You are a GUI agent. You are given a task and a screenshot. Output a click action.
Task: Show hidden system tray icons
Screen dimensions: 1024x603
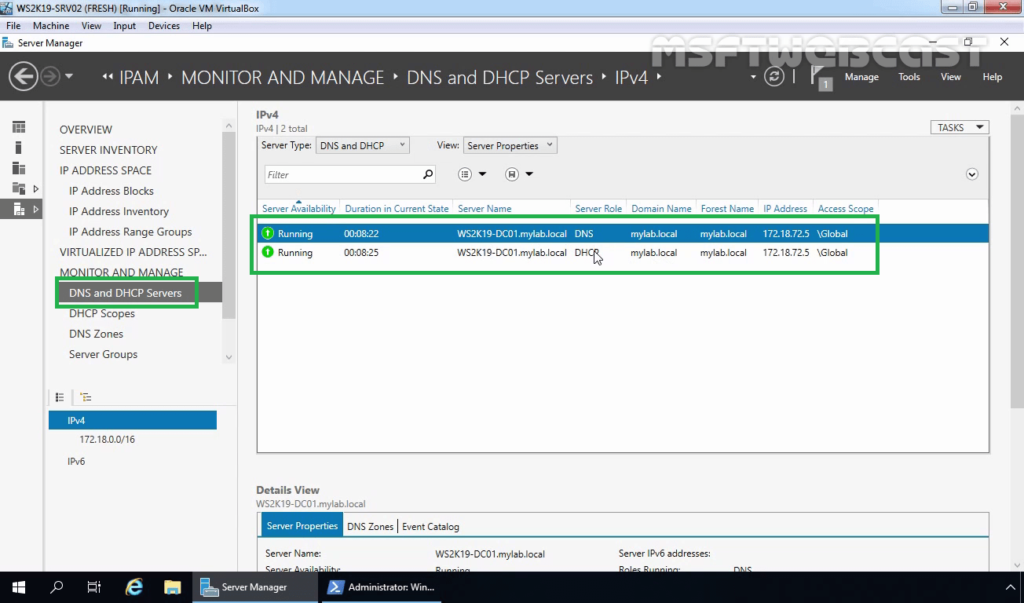coord(1010,587)
